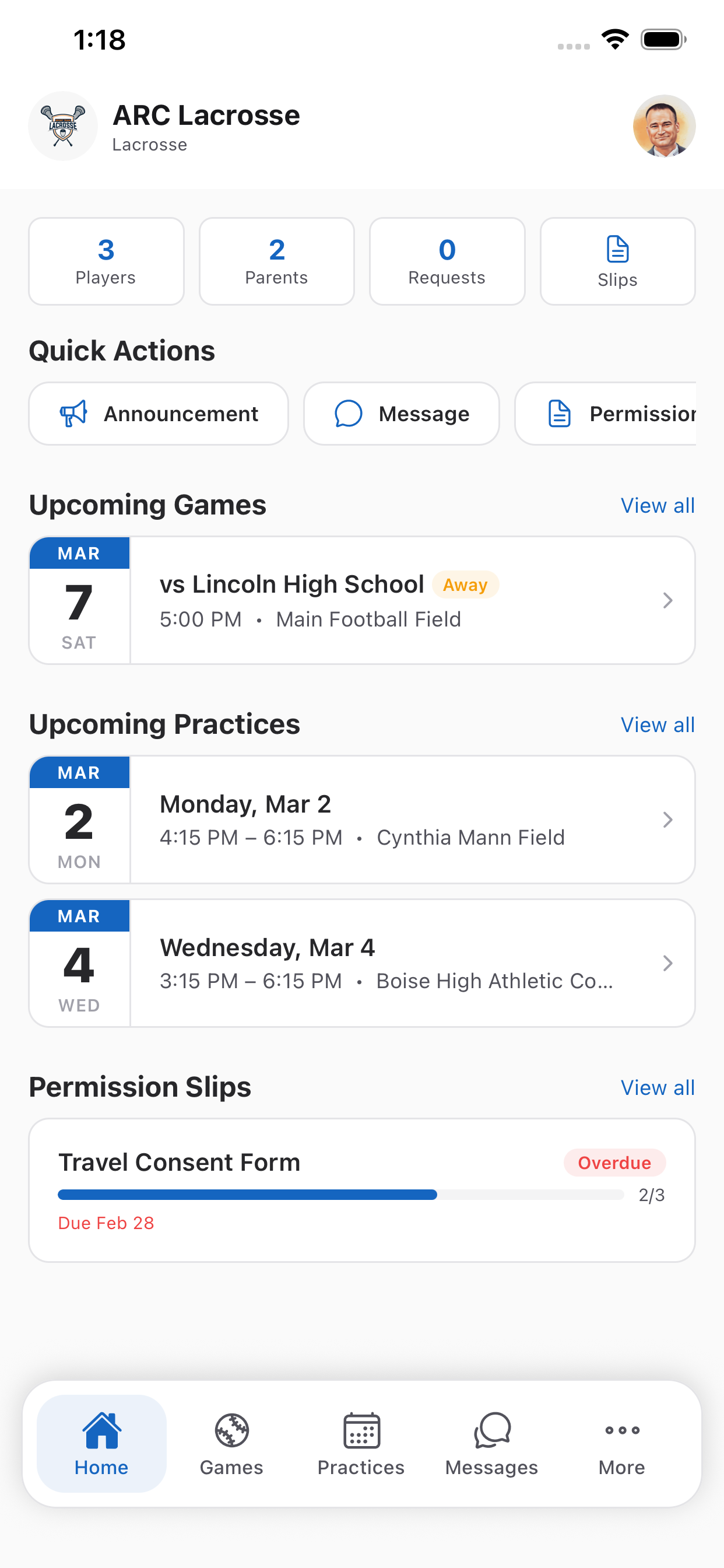
Task: View all Upcoming Games
Action: 657,505
